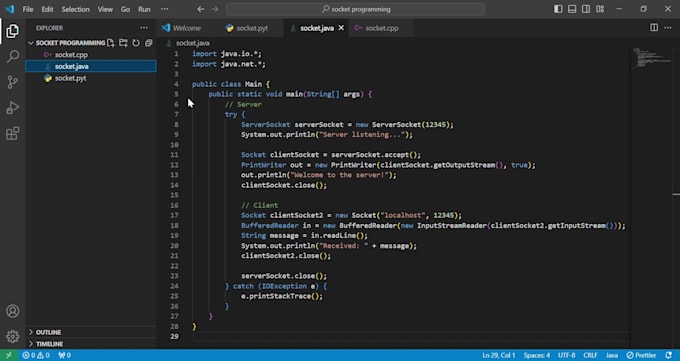Open the Edit menu
This screenshot has width=680, height=361.
pyautogui.click(x=47, y=9)
